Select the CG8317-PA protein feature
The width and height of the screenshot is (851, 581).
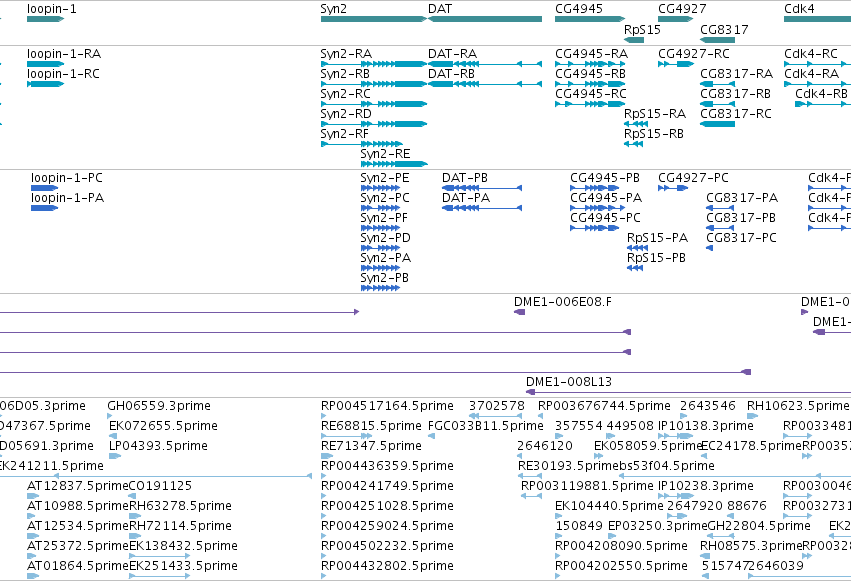tap(720, 208)
